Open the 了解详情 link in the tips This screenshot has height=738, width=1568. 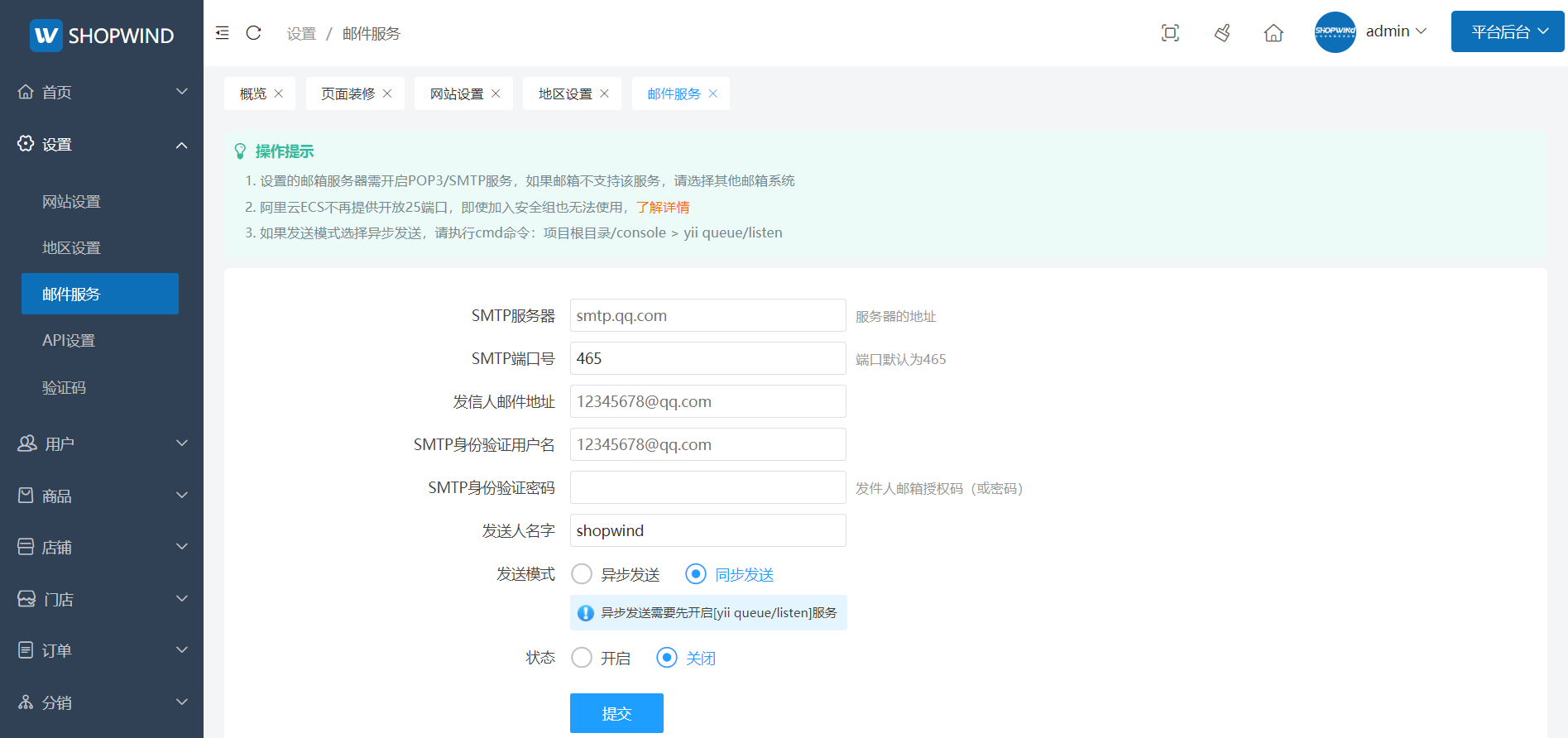(663, 207)
